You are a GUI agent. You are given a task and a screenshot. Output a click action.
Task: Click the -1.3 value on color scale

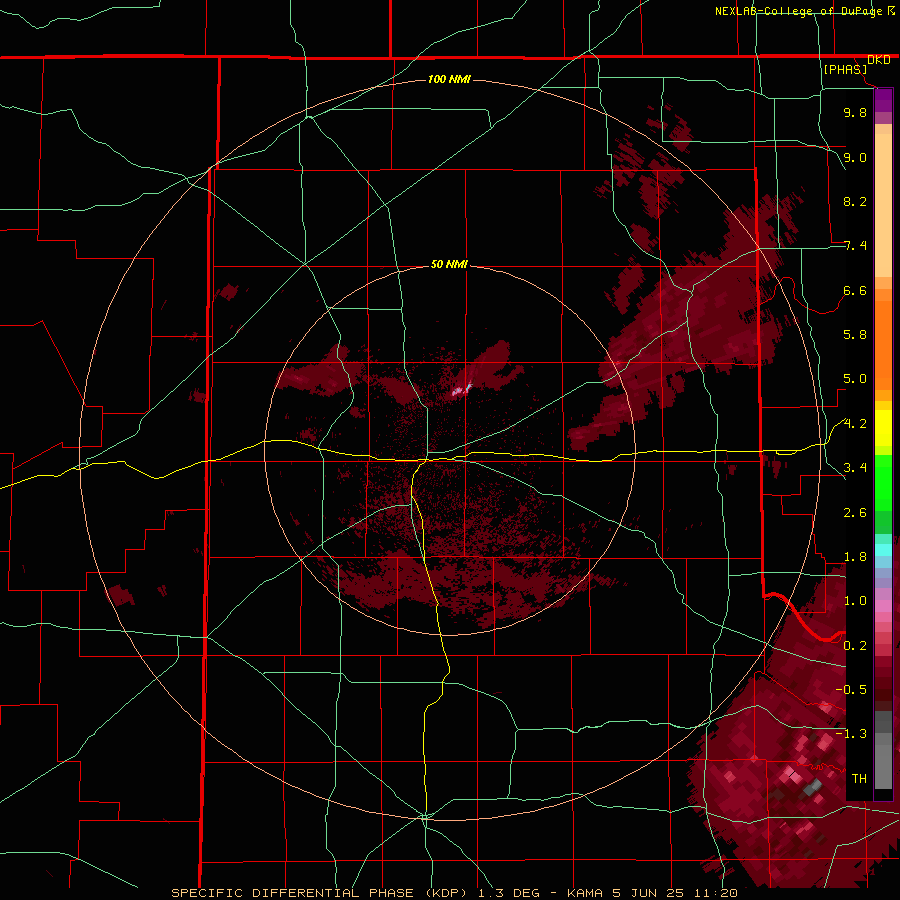coord(852,734)
